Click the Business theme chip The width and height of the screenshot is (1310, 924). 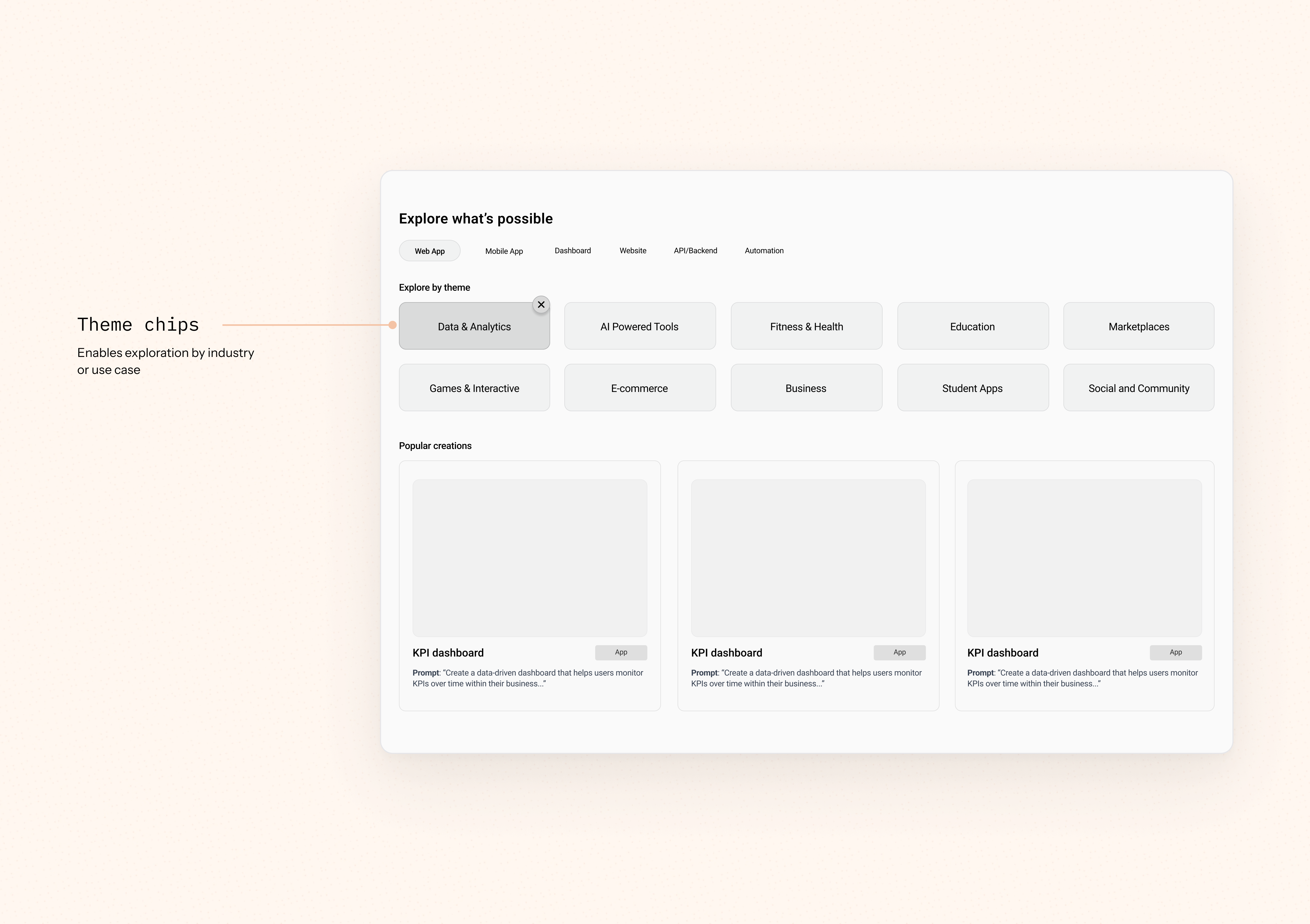click(806, 388)
